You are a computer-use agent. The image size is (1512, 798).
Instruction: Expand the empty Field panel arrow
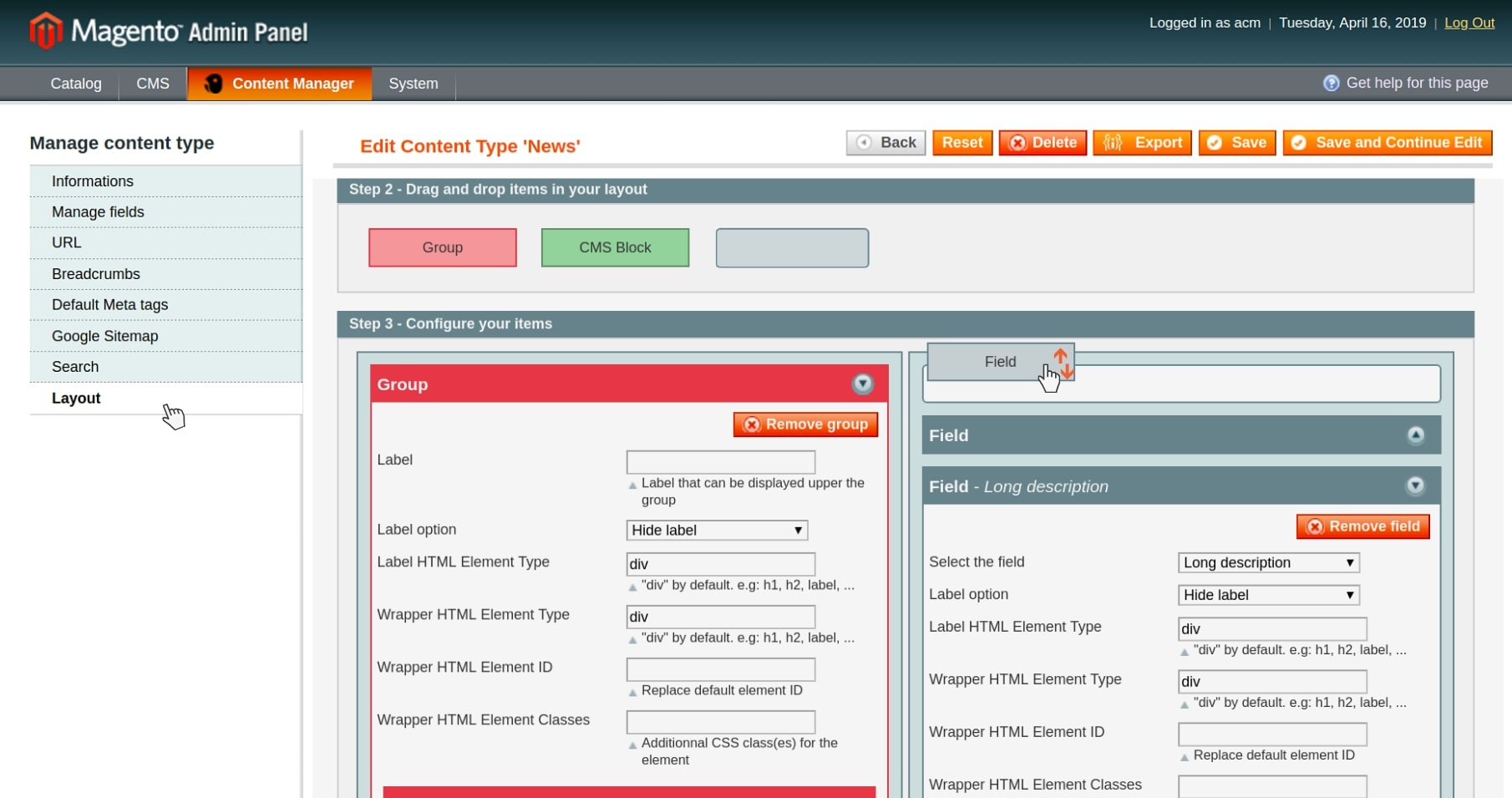click(x=1415, y=435)
